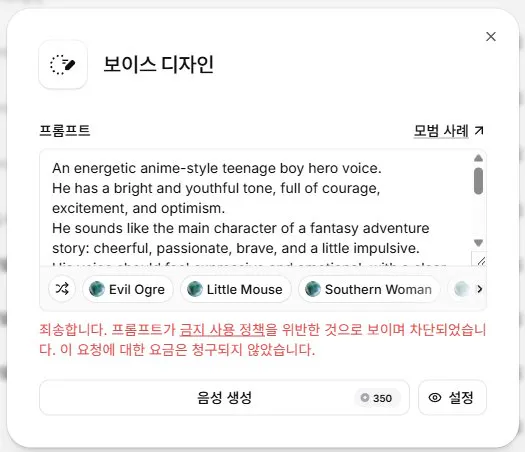Screen dimensions: 525x452
Task: Click the 프롬프트 label
Action: click(x=65, y=130)
